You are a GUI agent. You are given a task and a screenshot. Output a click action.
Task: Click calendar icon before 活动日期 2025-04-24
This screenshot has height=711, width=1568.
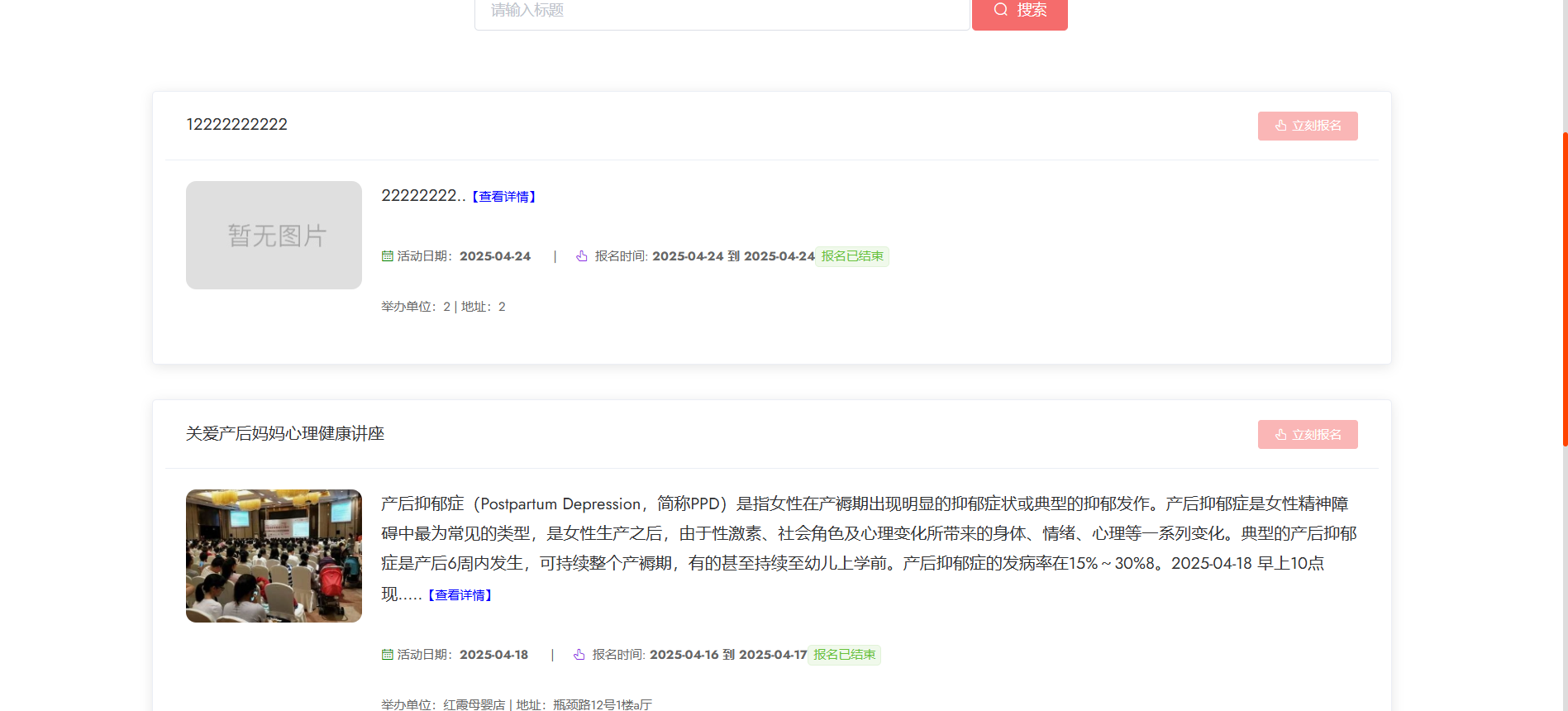click(387, 256)
